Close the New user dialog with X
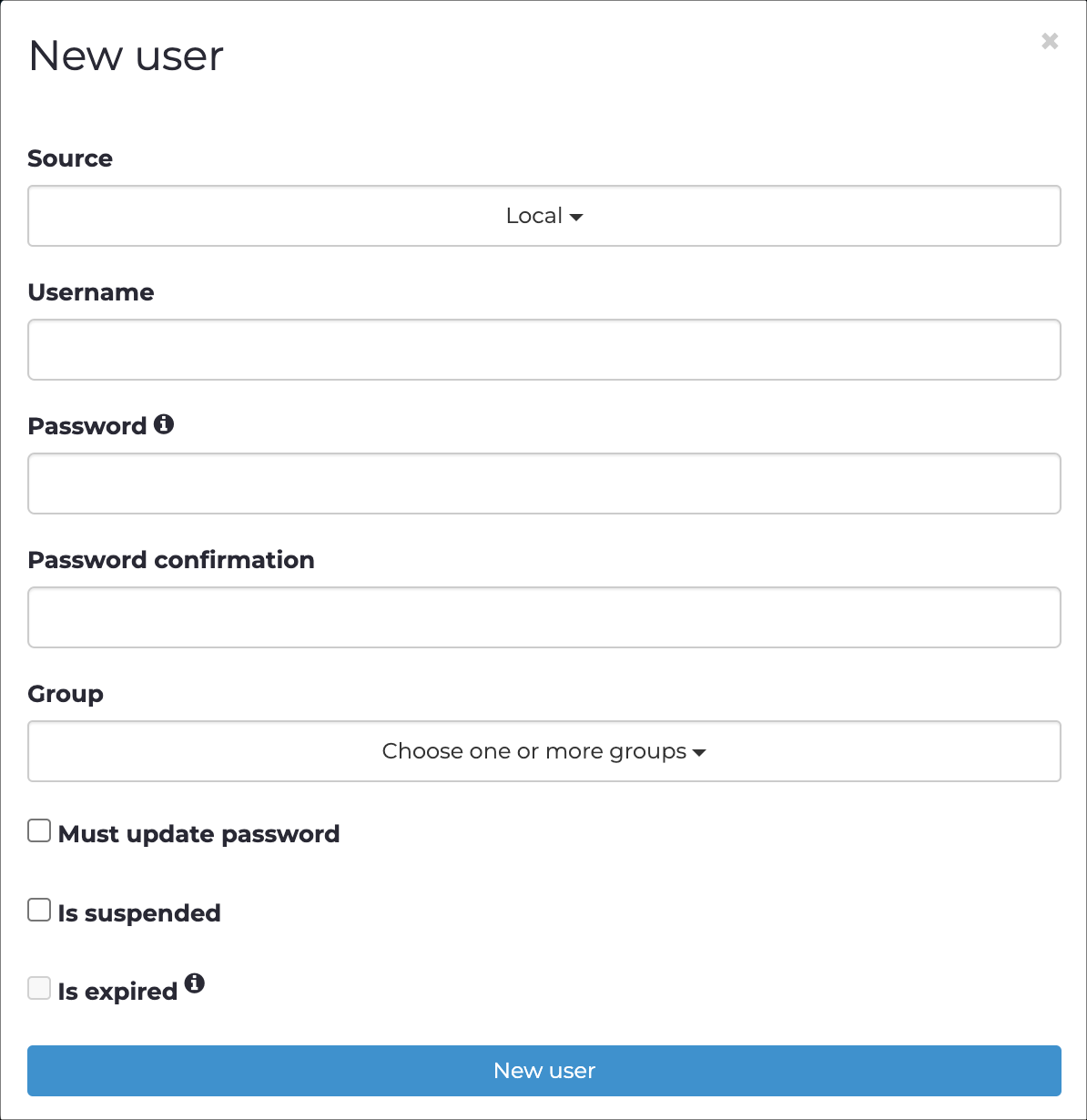1087x1120 pixels. (x=1050, y=41)
